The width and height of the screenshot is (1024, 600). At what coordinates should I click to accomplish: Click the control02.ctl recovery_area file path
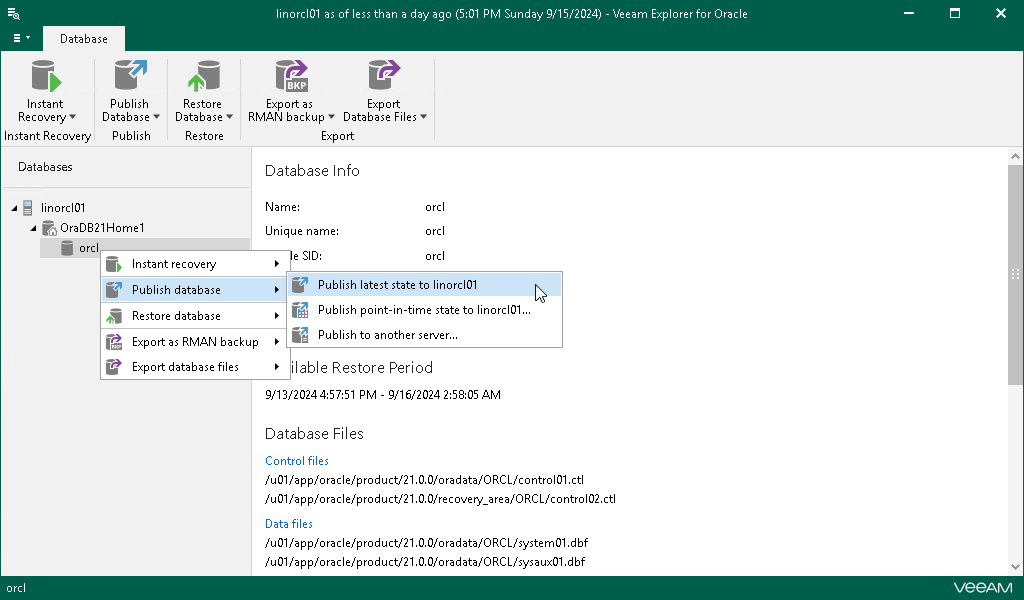(440, 499)
